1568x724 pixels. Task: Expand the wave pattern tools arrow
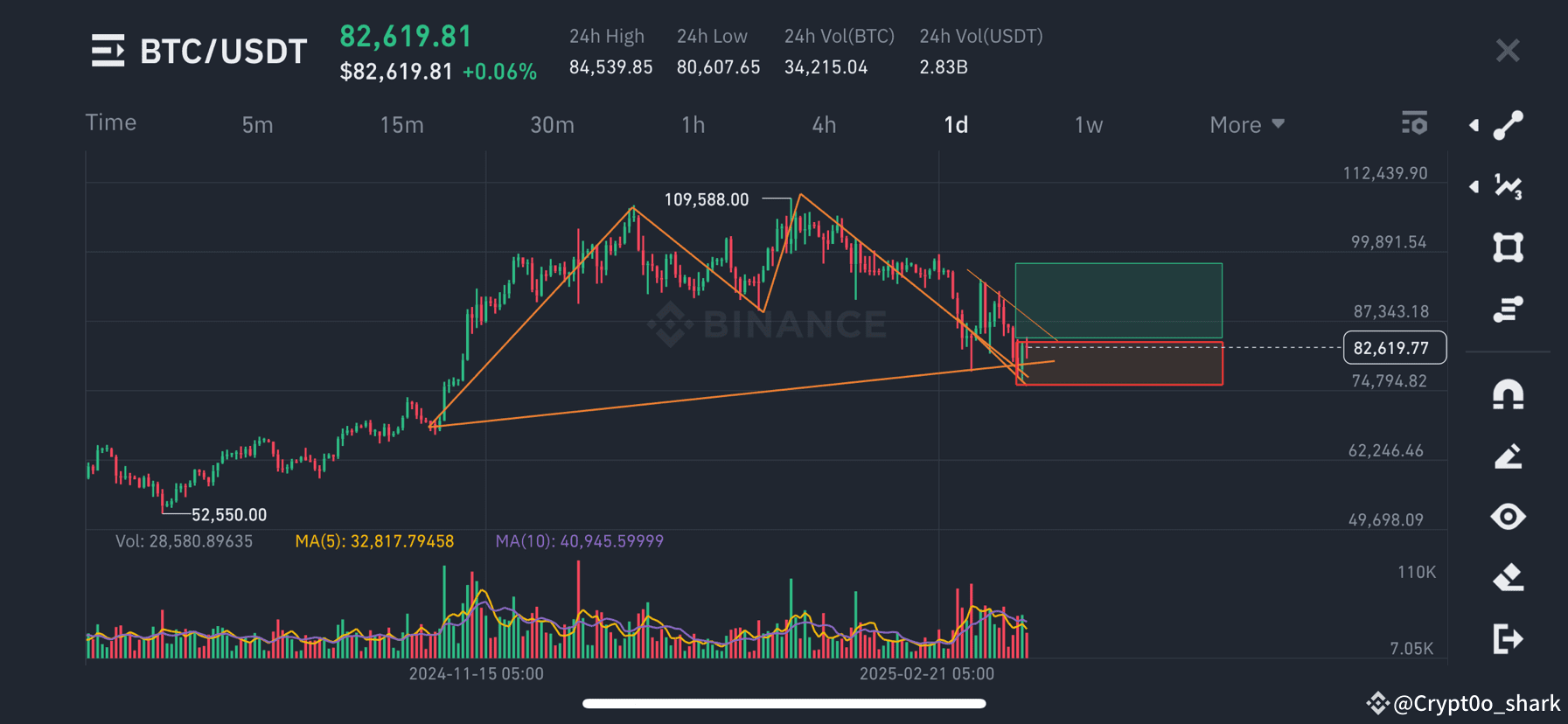1474,186
